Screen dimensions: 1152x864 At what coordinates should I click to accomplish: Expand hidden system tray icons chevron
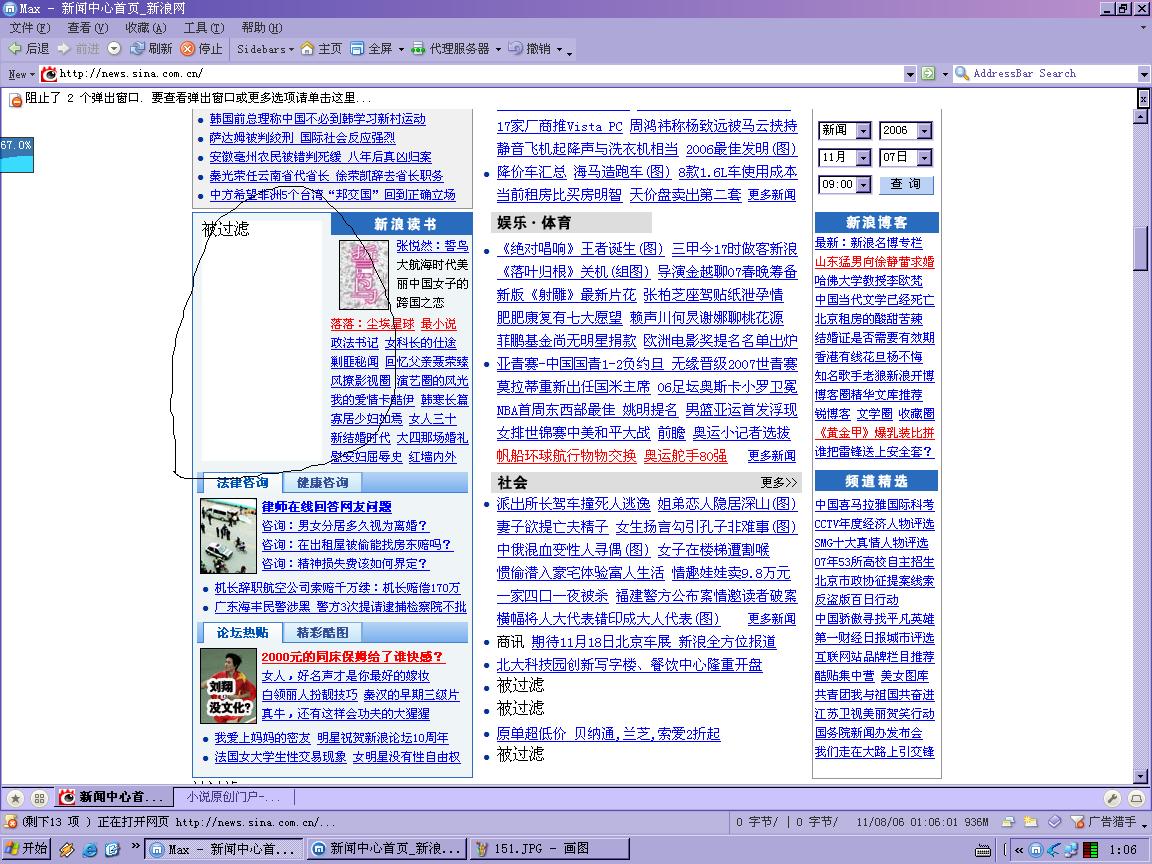(x=1019, y=850)
